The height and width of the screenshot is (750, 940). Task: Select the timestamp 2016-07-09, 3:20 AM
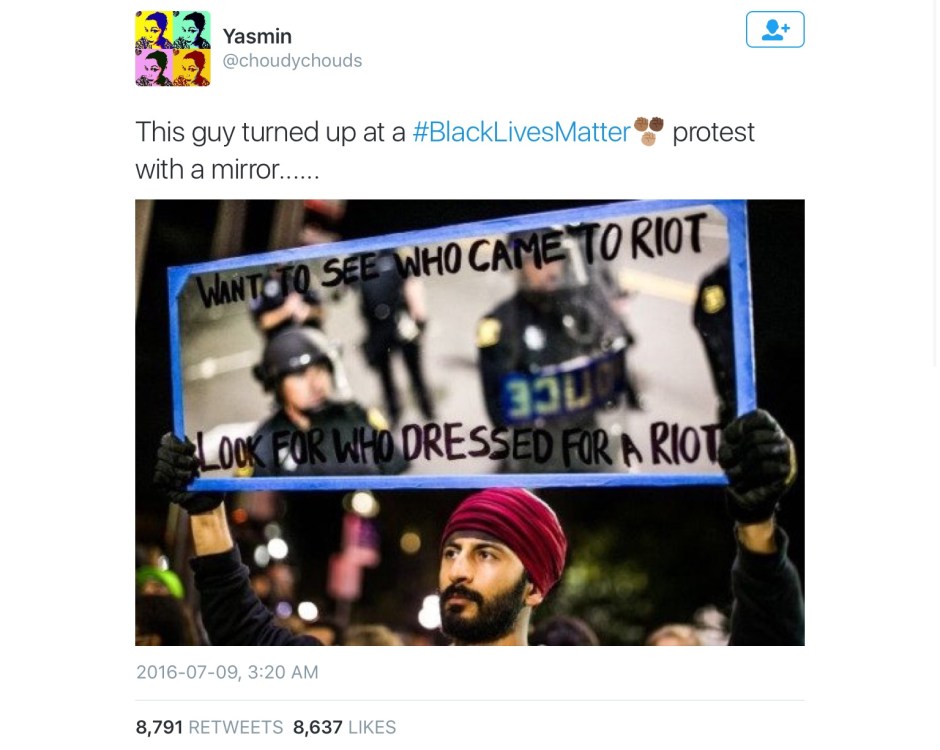227,672
